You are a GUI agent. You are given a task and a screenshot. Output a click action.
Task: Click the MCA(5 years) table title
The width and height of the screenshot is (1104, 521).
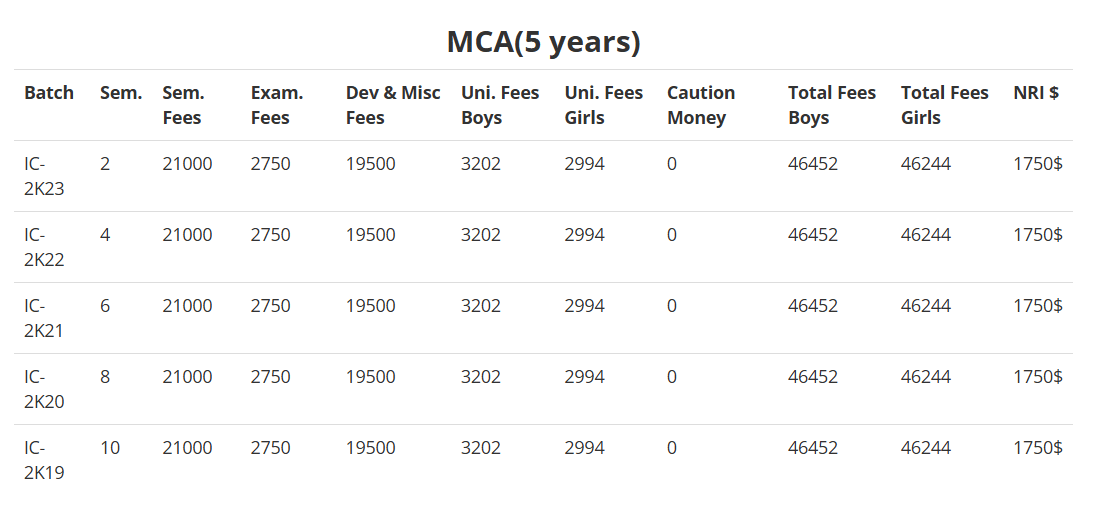[x=543, y=43]
